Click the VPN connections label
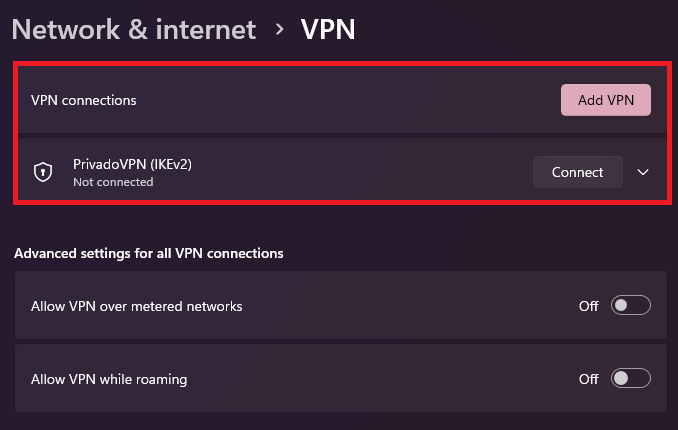The image size is (678, 430). click(x=84, y=100)
